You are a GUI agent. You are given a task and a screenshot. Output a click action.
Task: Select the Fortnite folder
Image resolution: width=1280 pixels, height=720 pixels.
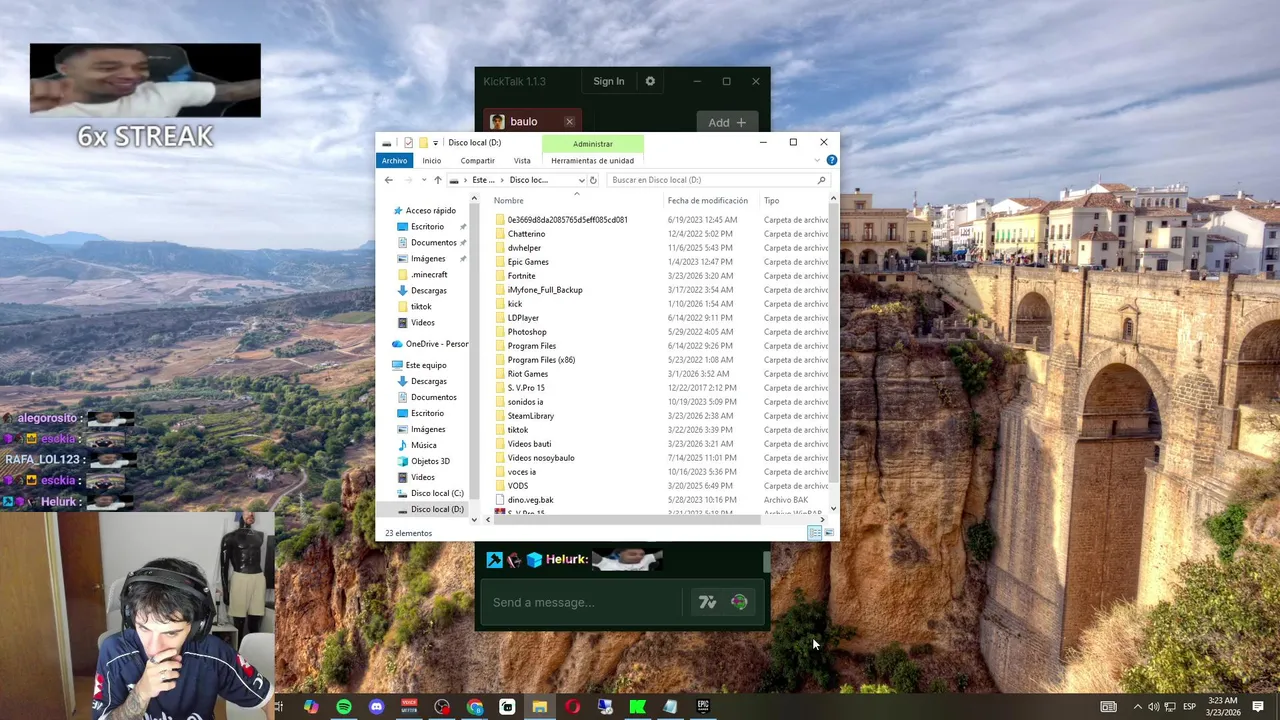(x=521, y=276)
